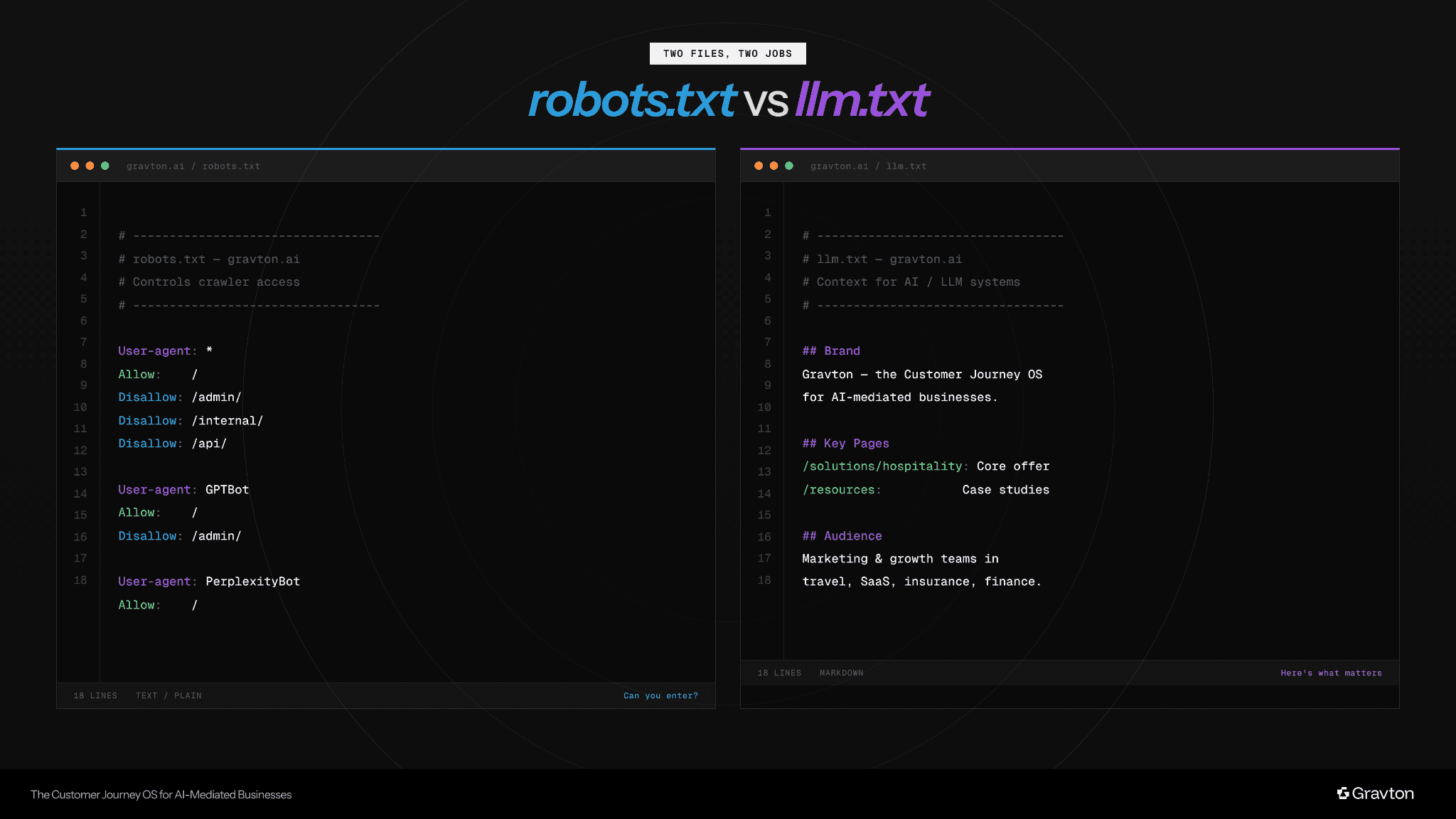Click 'MARKDOWN' in the llm.txt status bar
Image resolution: width=1456 pixels, height=819 pixels.
[841, 673]
